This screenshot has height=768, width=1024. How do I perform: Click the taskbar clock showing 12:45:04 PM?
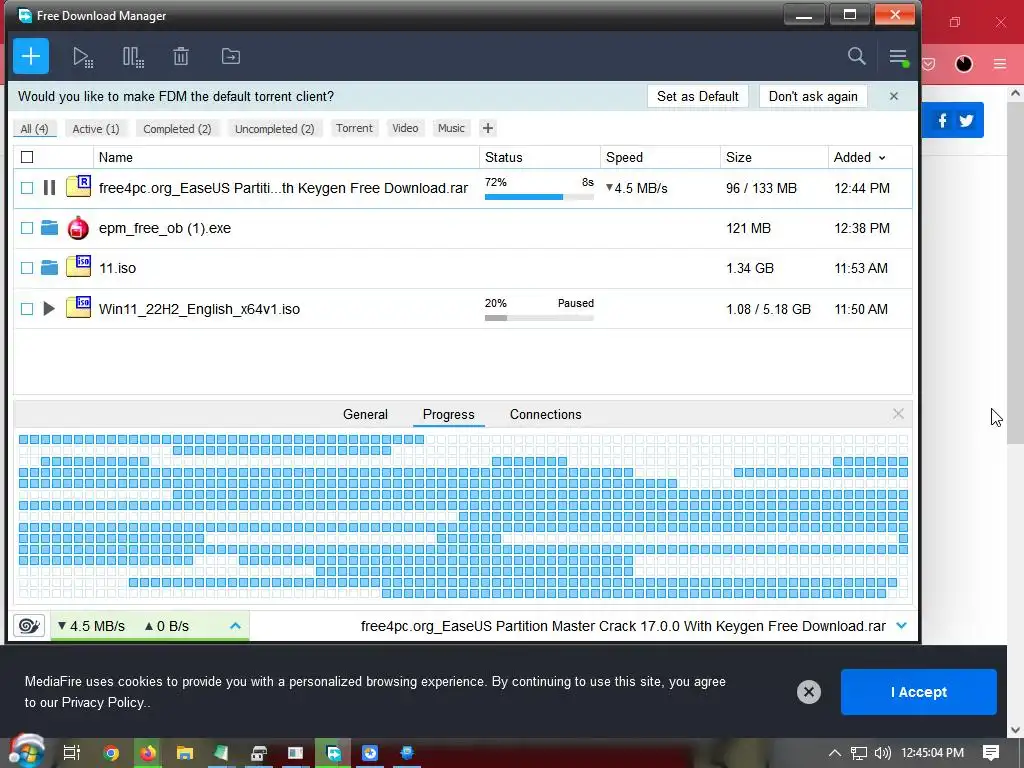point(932,753)
